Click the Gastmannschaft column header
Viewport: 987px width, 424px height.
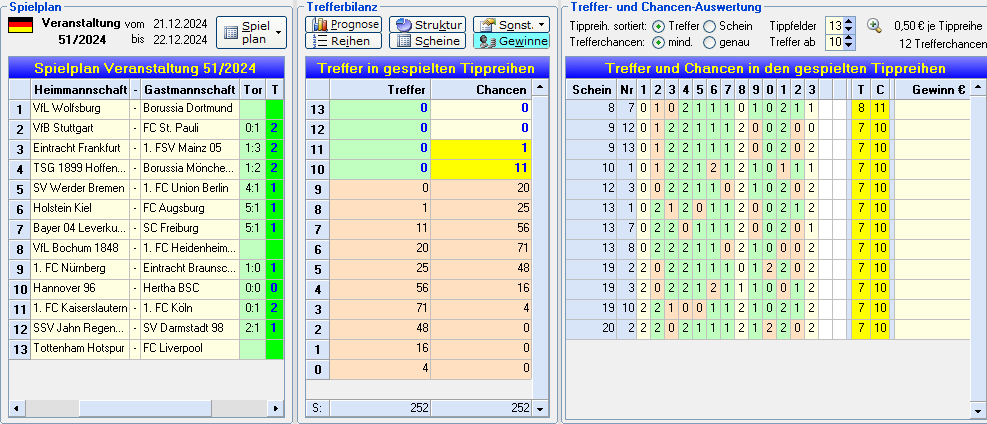click(189, 89)
